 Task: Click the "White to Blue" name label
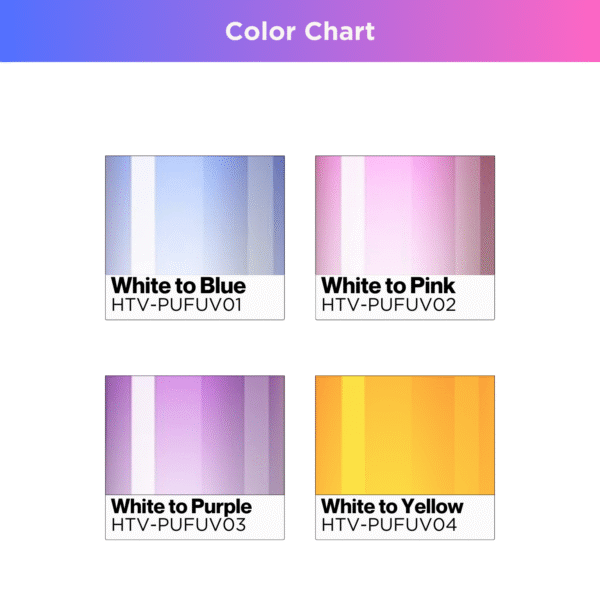pos(178,286)
